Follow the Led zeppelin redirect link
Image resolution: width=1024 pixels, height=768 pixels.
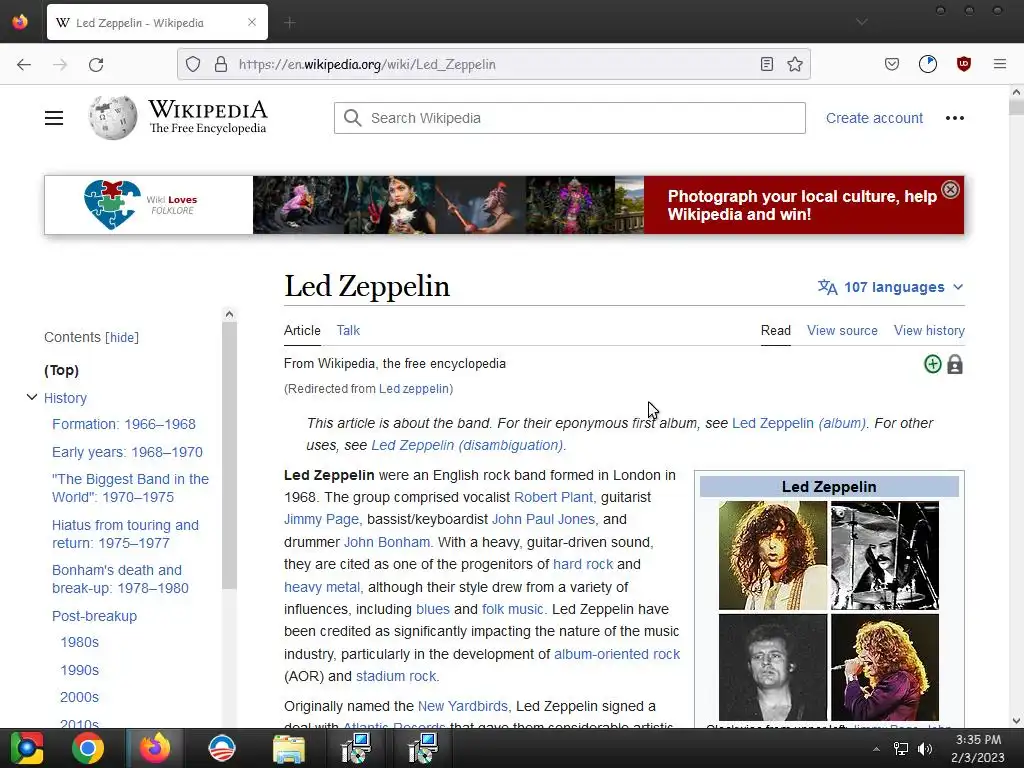coord(414,389)
